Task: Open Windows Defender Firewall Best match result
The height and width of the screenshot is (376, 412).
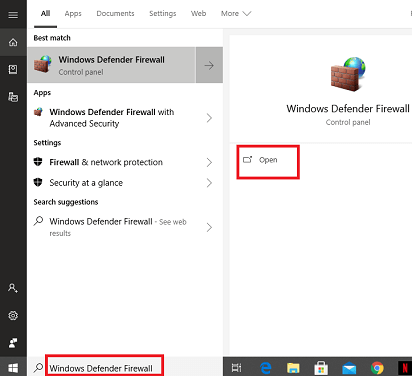Action: [x=111, y=65]
